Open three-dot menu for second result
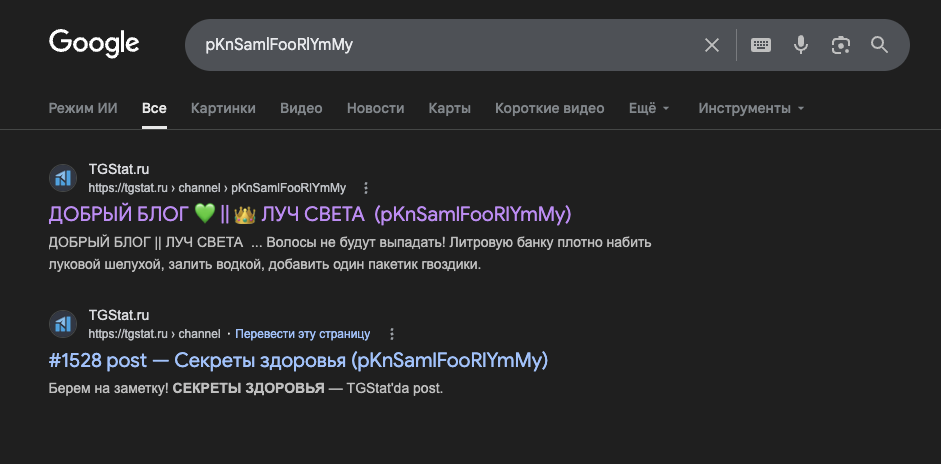Screen dimensions: 941x464 (x=391, y=334)
